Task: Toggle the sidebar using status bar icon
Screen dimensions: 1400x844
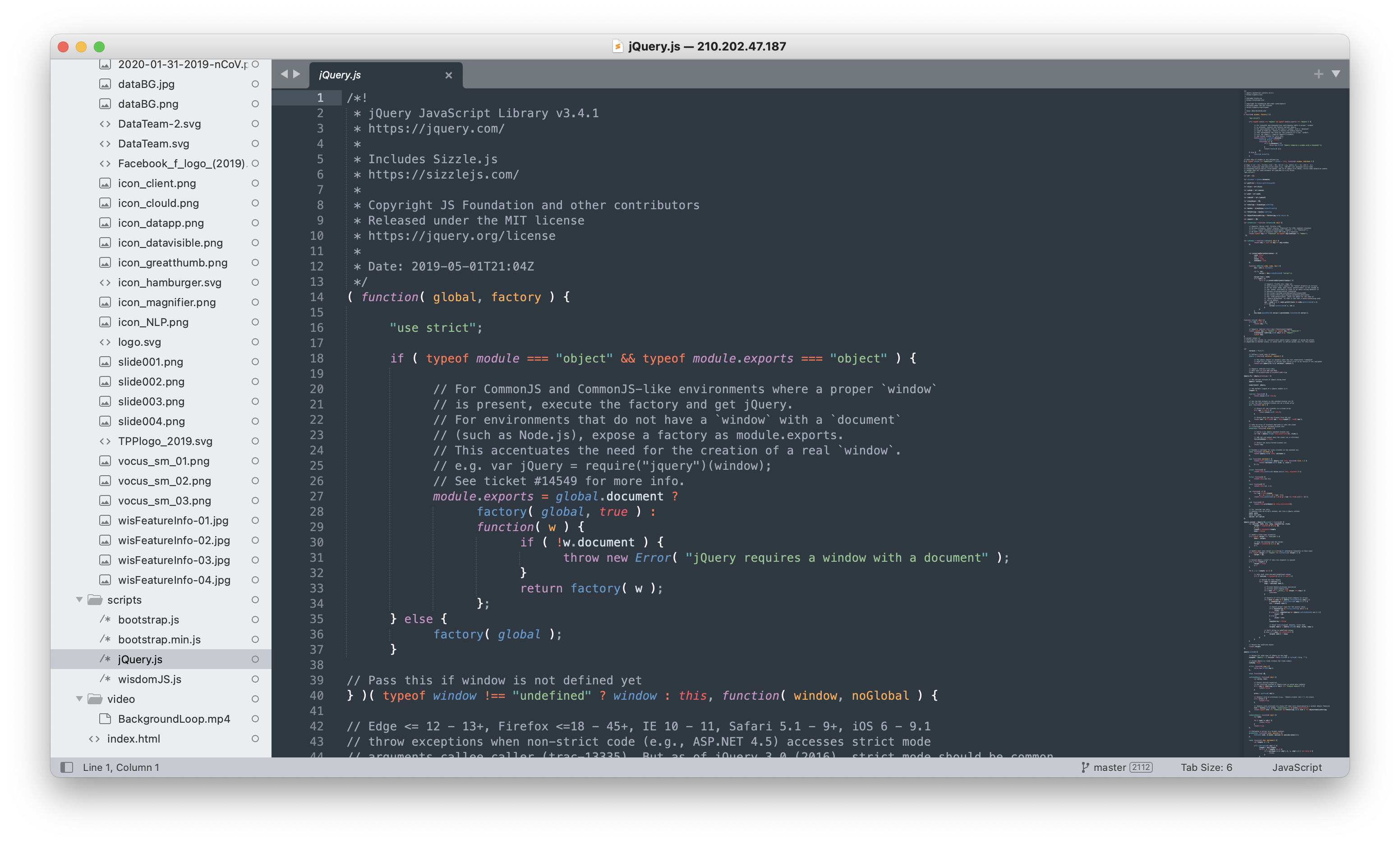Action: 67,767
